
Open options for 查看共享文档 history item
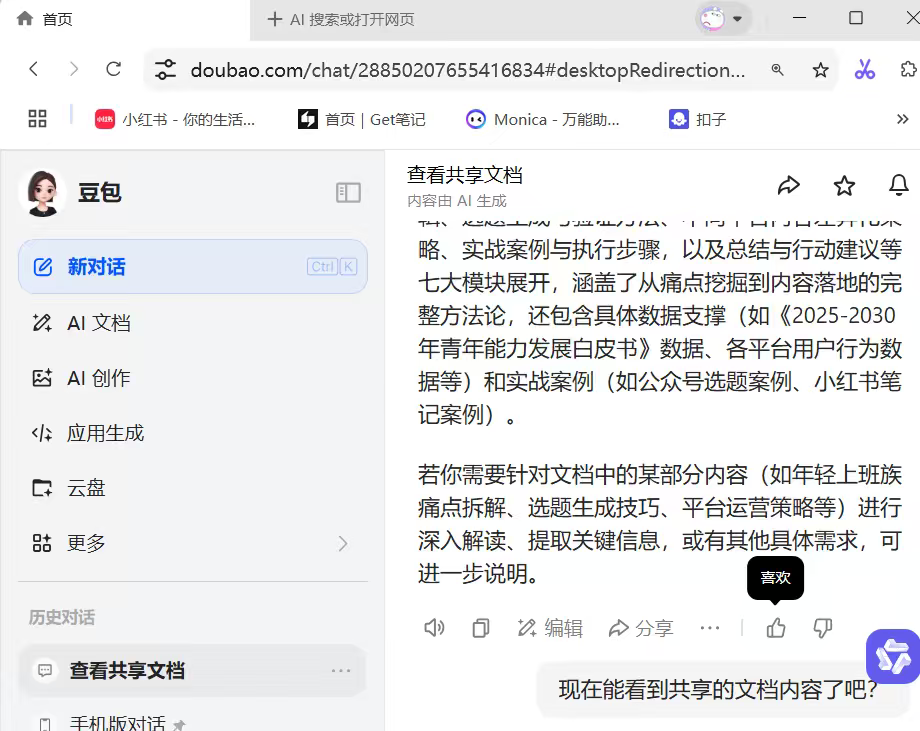(341, 671)
